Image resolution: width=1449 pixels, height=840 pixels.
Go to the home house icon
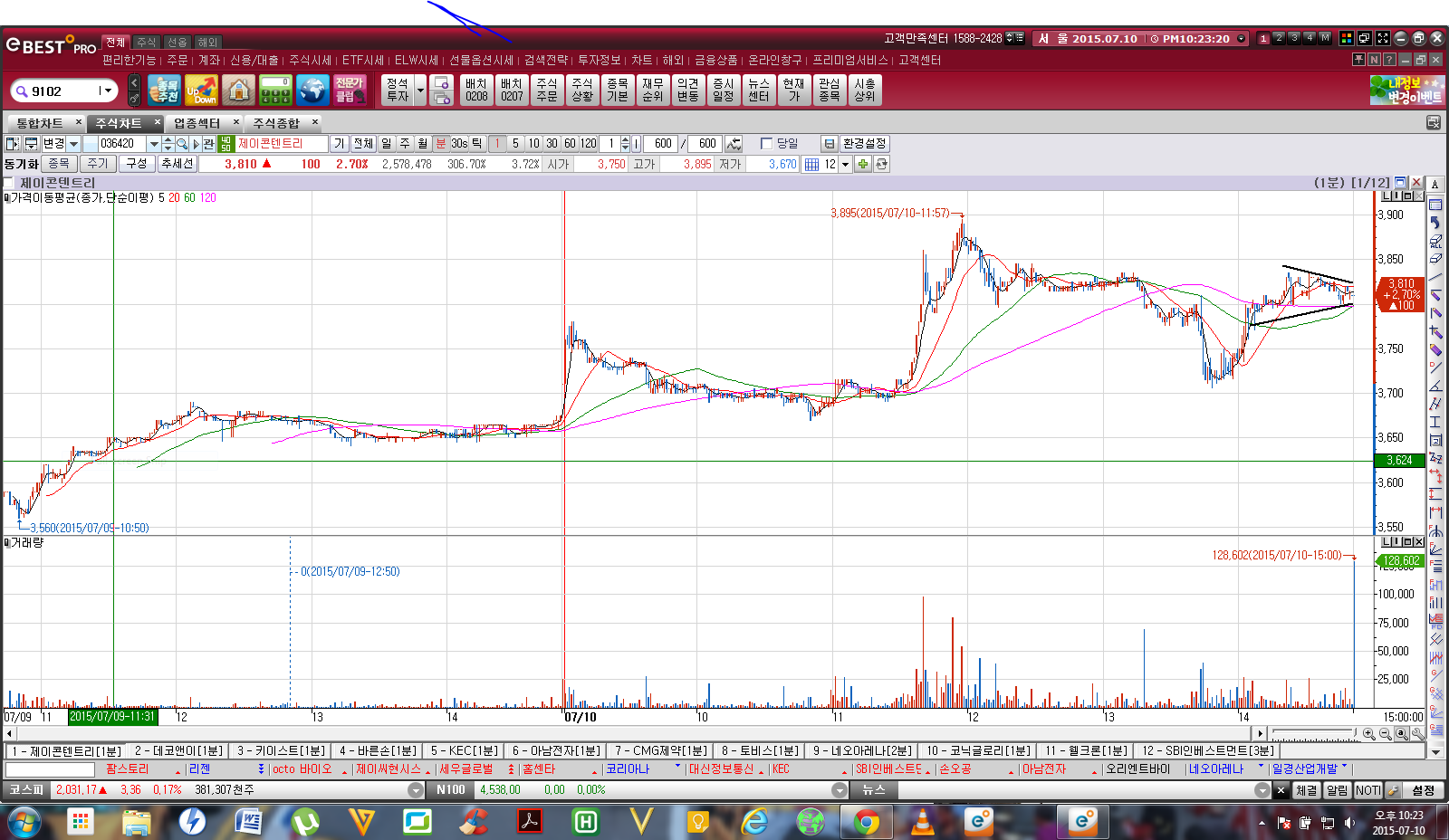238,90
